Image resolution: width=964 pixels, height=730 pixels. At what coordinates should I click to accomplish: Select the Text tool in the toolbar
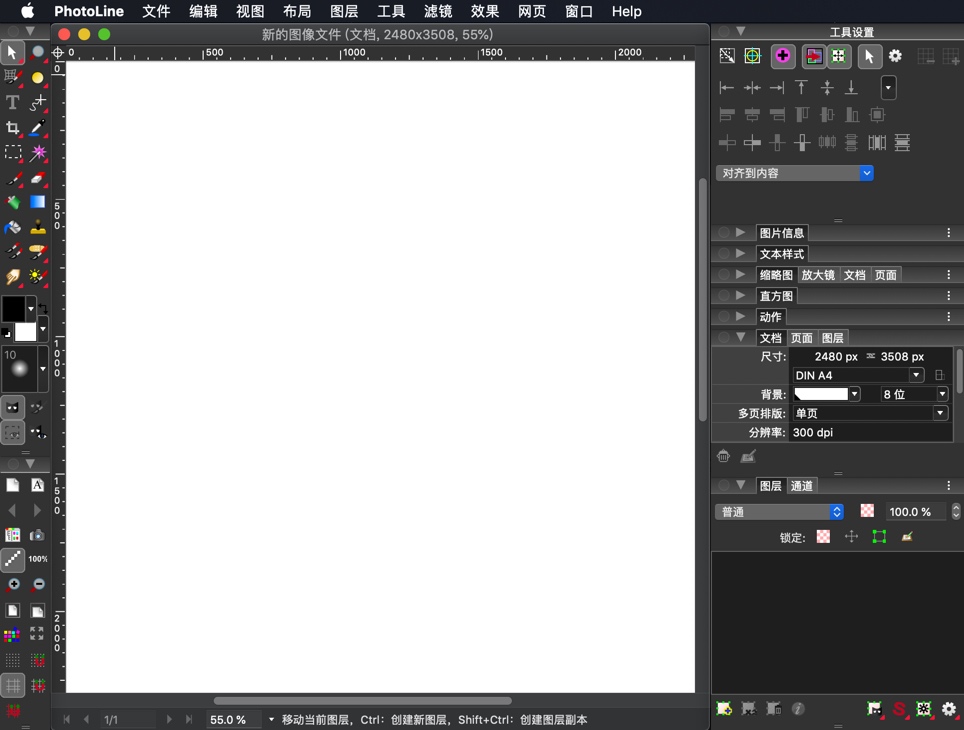[12, 102]
